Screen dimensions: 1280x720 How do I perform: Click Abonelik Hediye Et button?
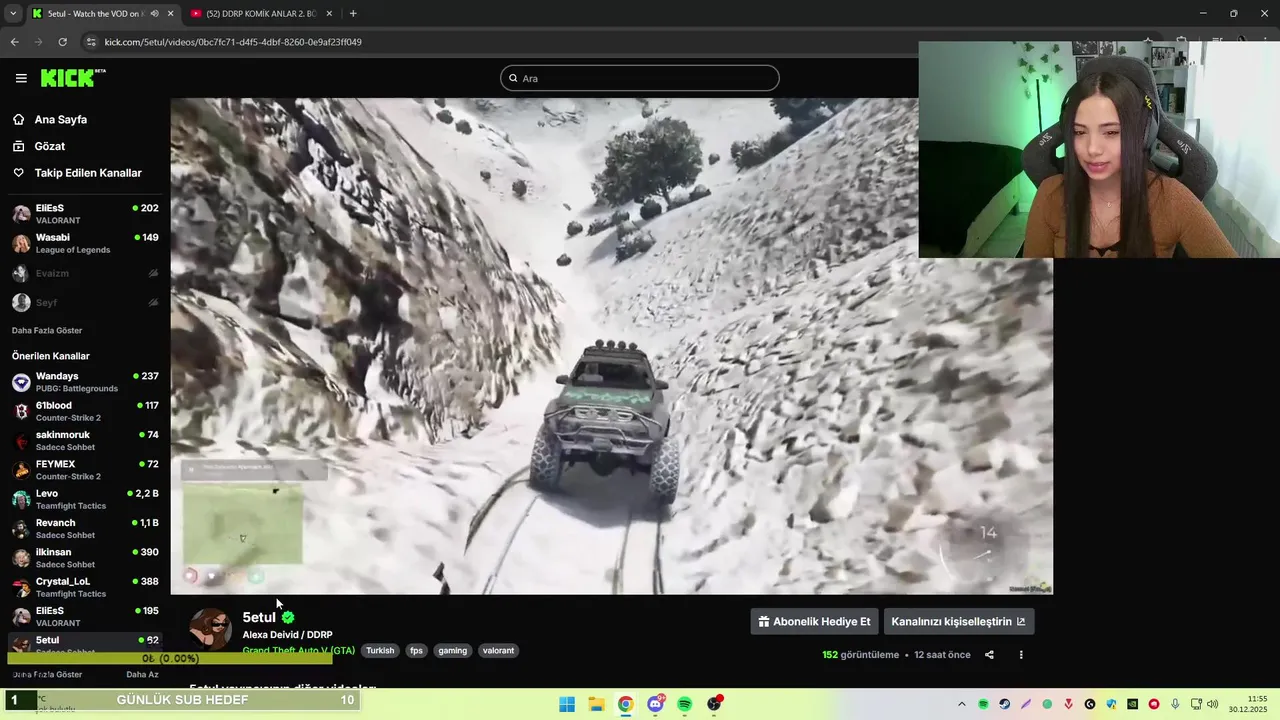click(x=814, y=621)
